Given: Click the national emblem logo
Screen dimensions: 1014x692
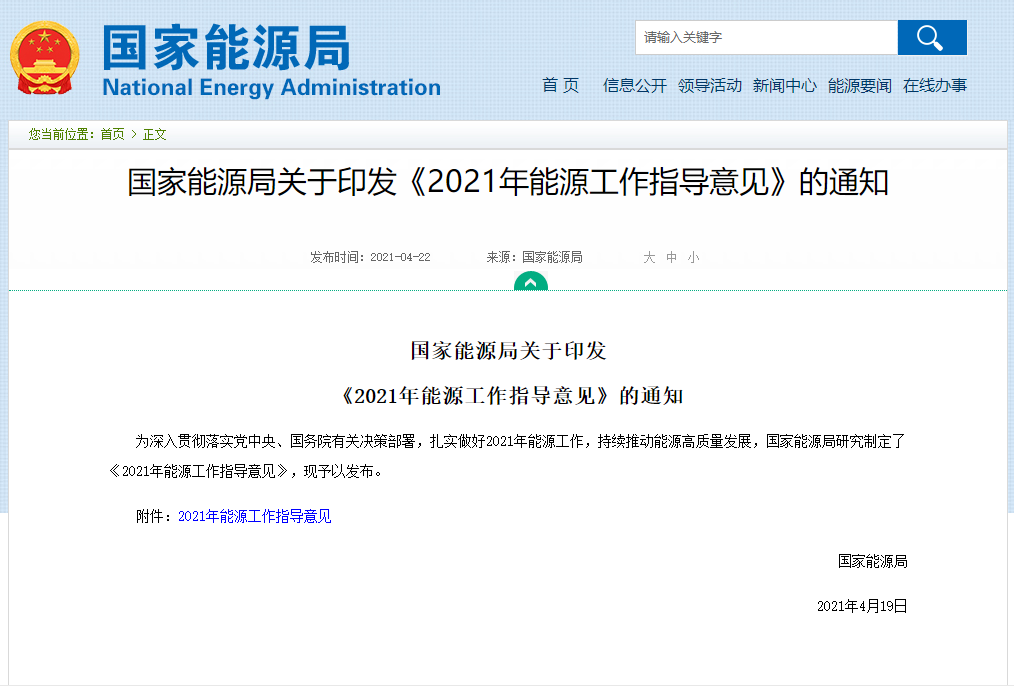Looking at the screenshot, I should point(45,58).
